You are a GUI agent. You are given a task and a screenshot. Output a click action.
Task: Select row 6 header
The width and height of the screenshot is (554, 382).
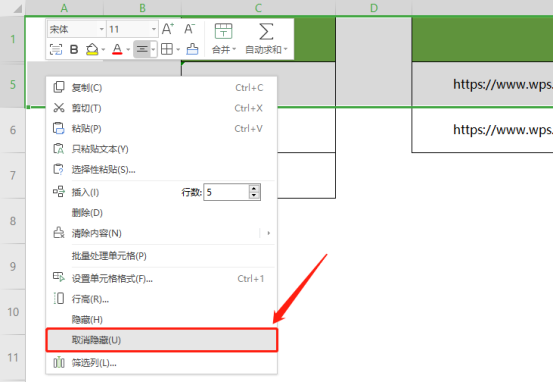click(x=13, y=130)
